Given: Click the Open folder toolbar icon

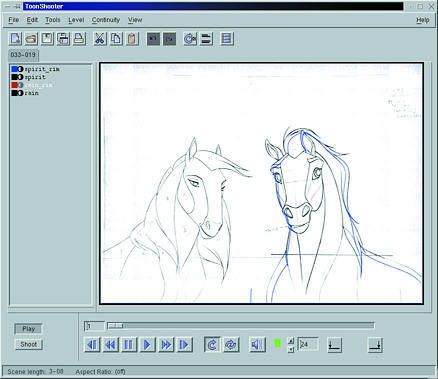Looking at the screenshot, I should (x=31, y=39).
